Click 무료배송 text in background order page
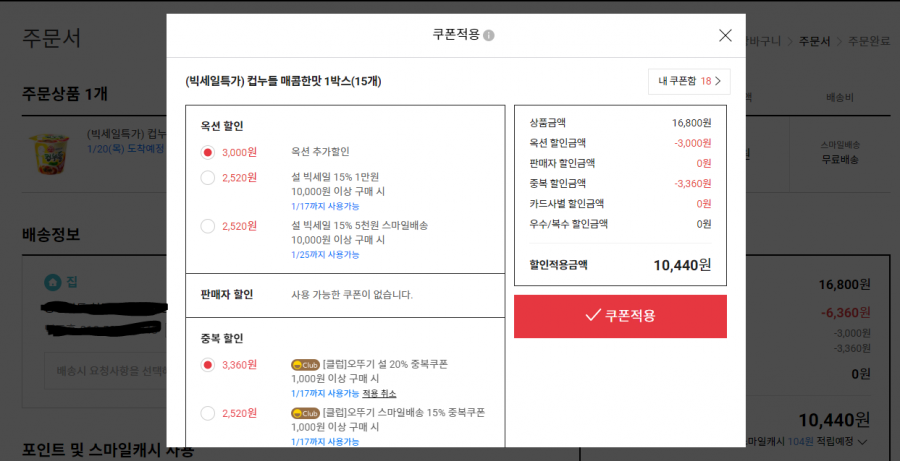 click(x=840, y=160)
